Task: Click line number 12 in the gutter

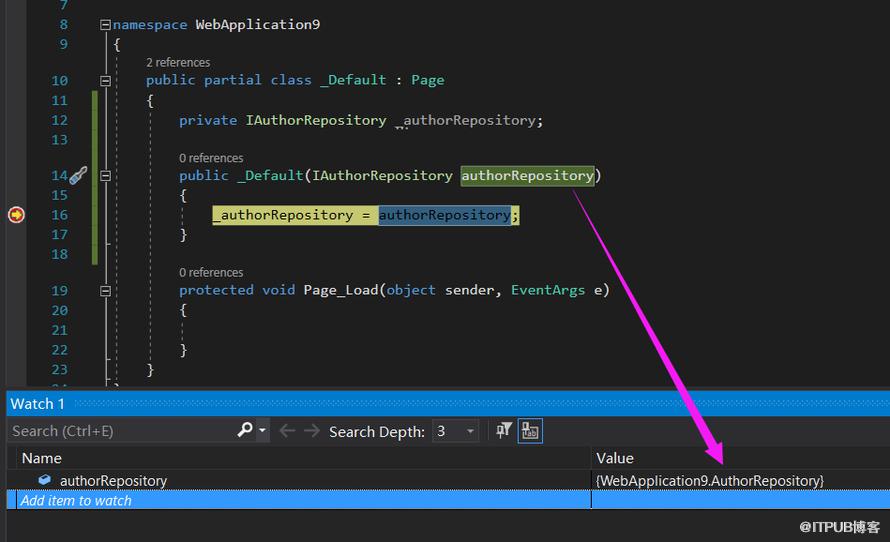Action: click(x=60, y=120)
